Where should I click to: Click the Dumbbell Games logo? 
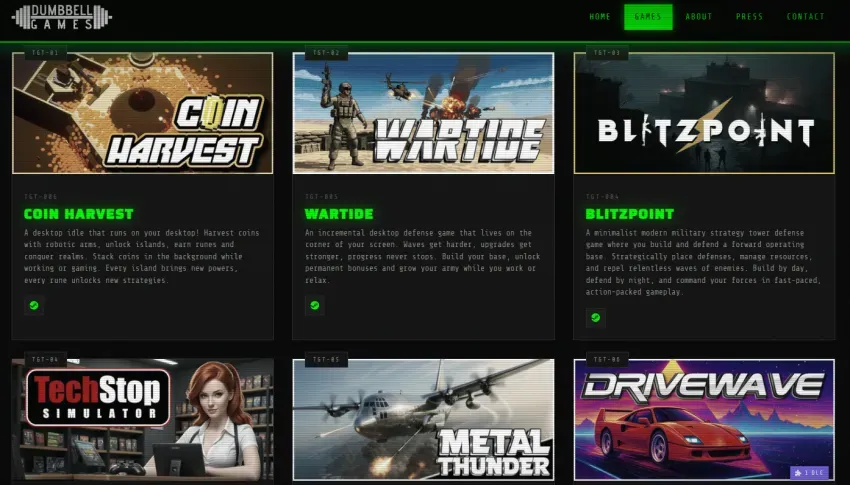coord(62,17)
